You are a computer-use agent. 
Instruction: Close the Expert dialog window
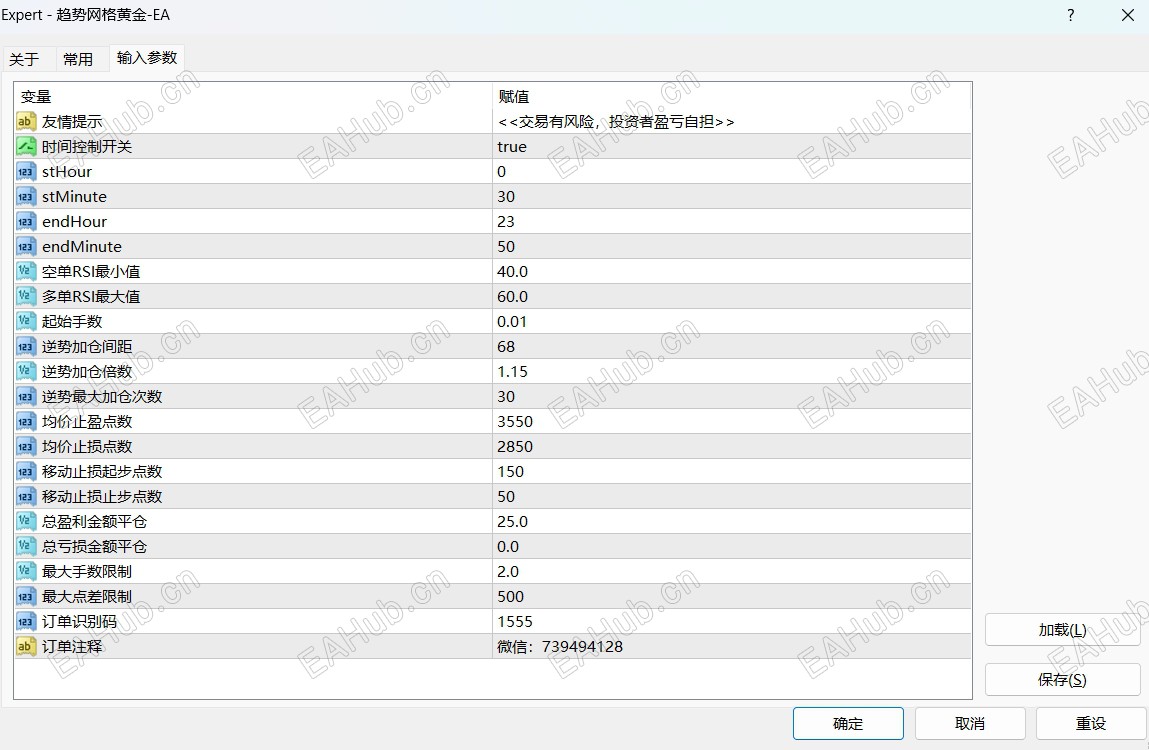[1128, 15]
